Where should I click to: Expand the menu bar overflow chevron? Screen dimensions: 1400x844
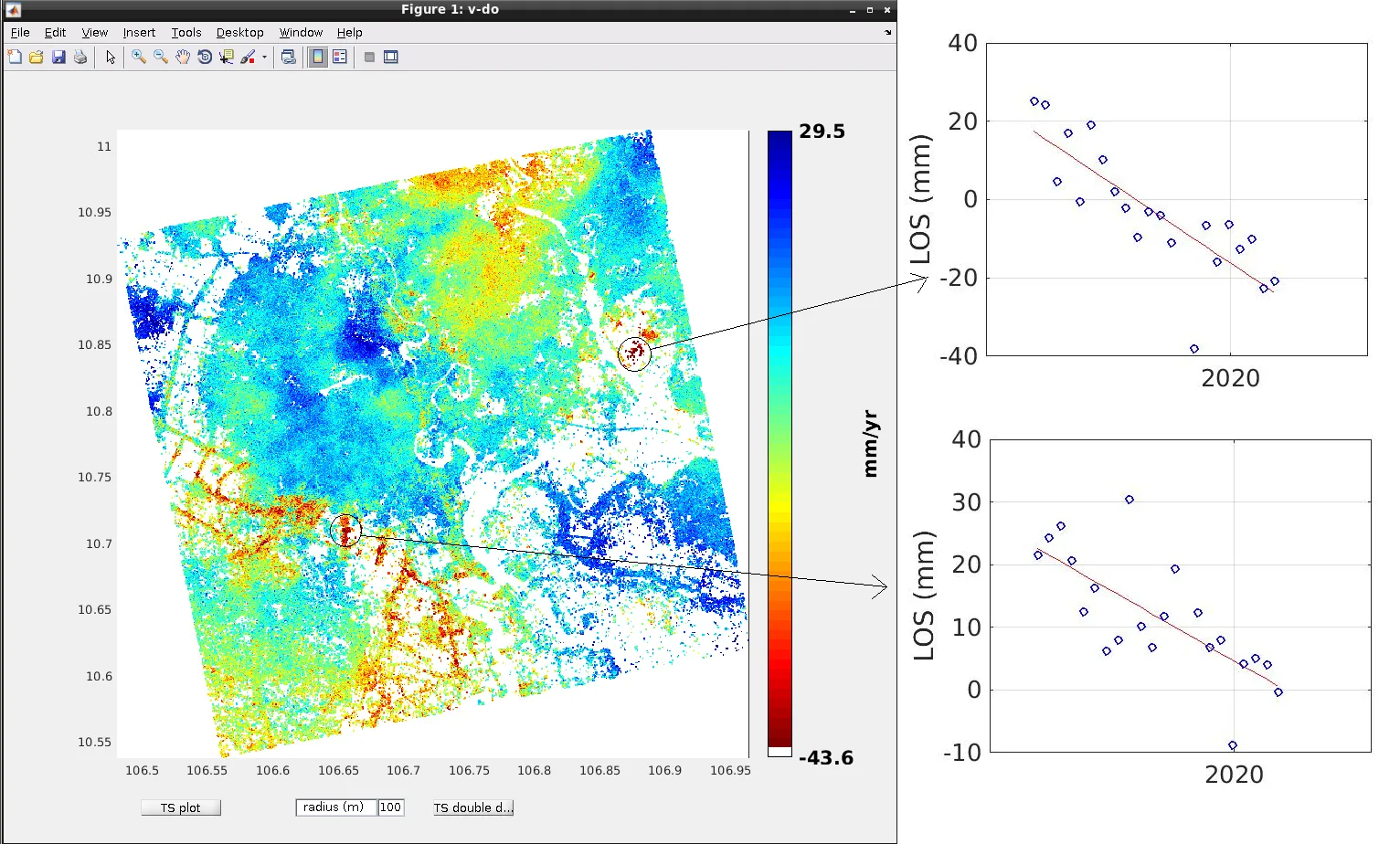point(887,32)
